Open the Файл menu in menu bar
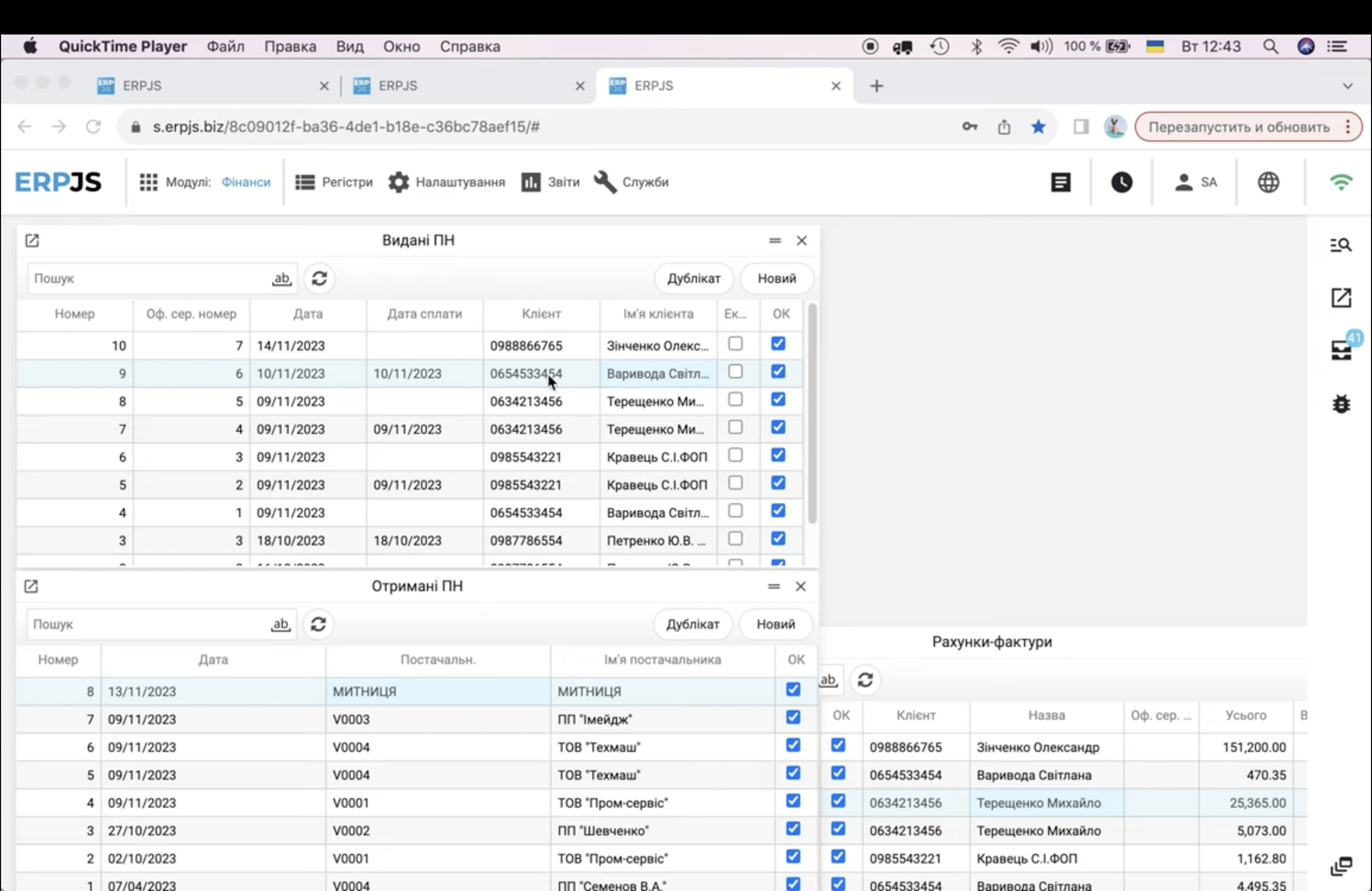Image resolution: width=1372 pixels, height=891 pixels. (x=225, y=46)
